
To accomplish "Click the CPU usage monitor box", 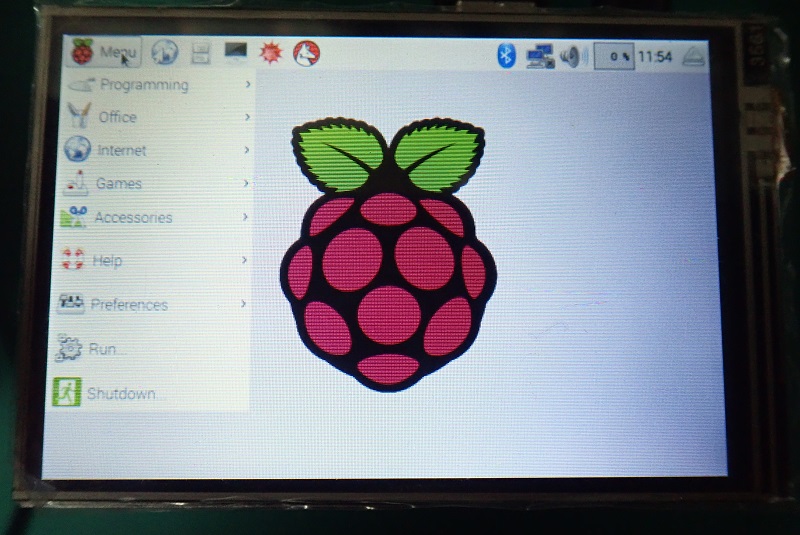I will [x=614, y=56].
